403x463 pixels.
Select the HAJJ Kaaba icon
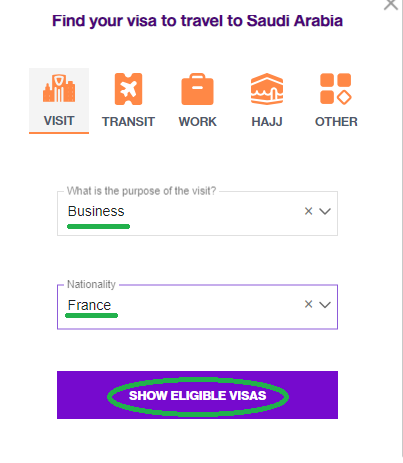(x=267, y=89)
